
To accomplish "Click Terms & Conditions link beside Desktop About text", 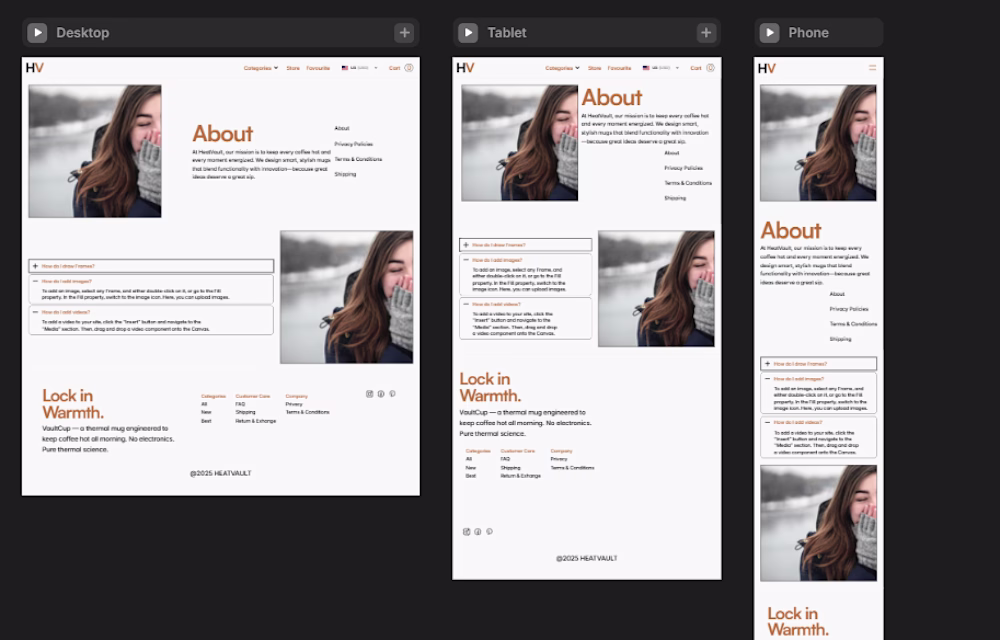I will 358,159.
